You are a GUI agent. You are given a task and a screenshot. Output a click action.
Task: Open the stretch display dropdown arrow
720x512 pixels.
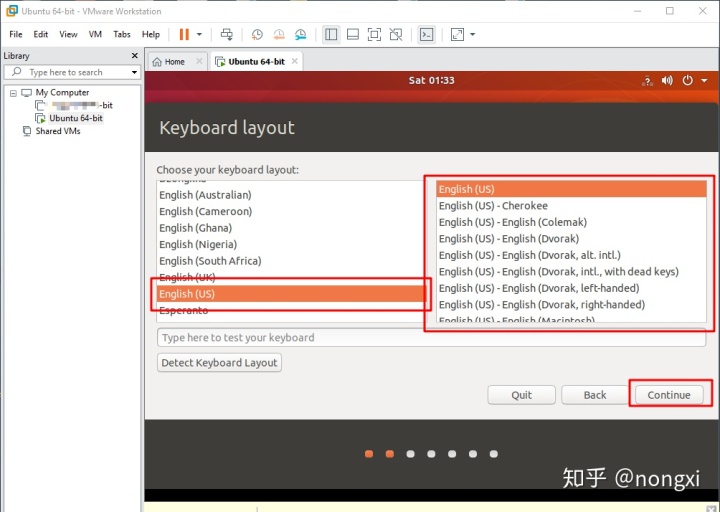[x=472, y=34]
